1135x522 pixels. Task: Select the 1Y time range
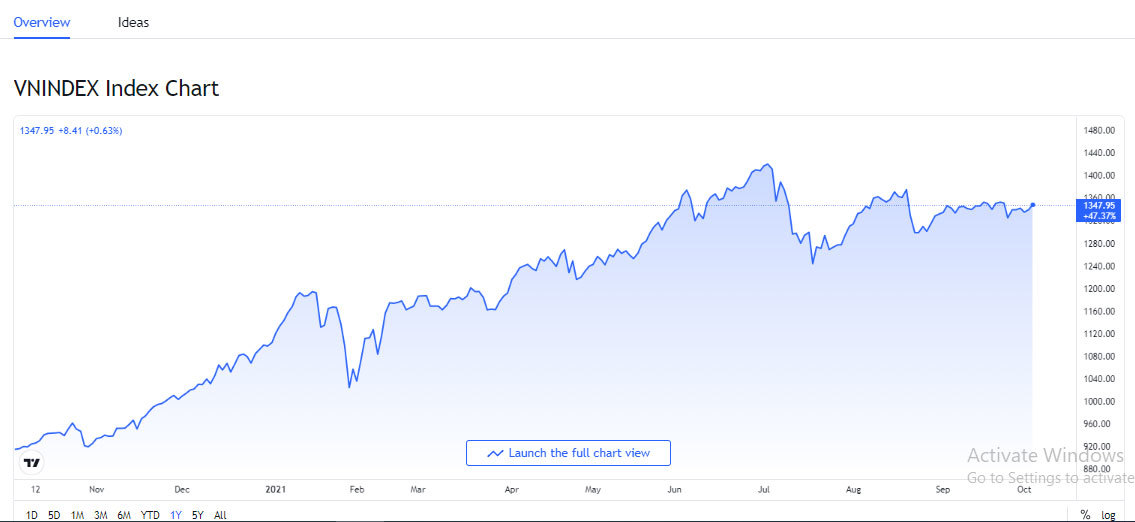coord(176,515)
